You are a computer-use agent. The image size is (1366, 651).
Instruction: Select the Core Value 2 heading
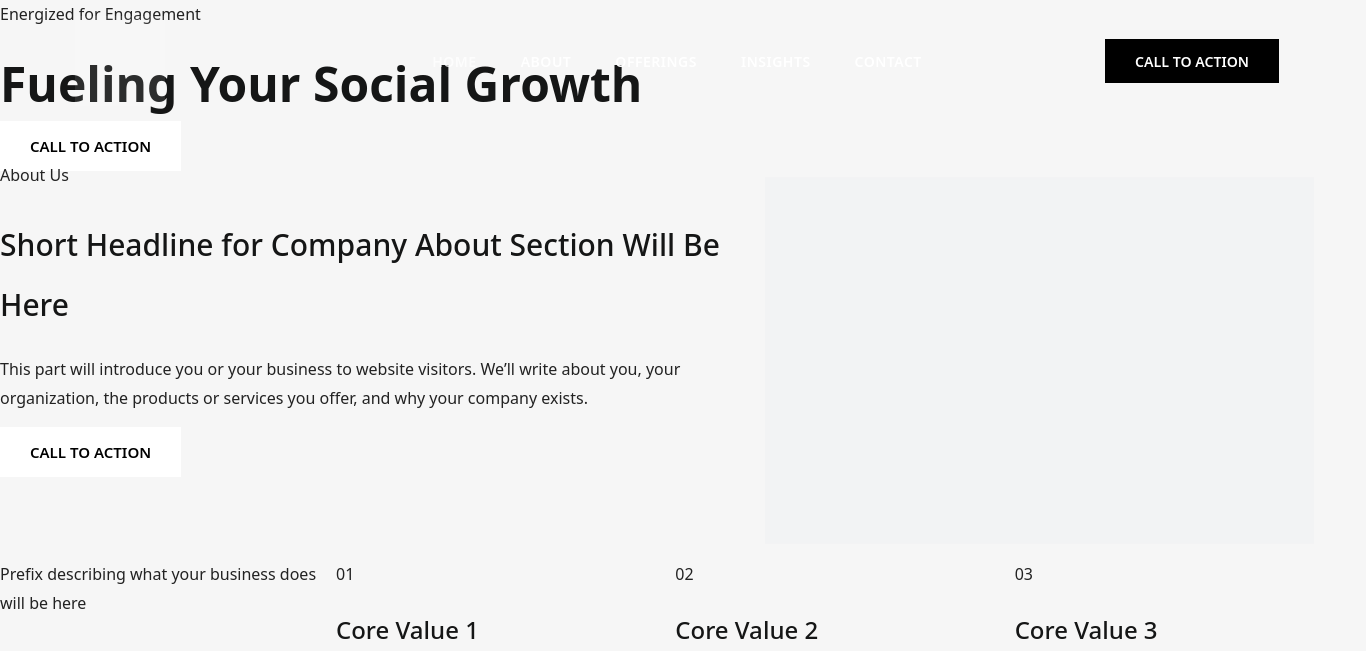(746, 630)
